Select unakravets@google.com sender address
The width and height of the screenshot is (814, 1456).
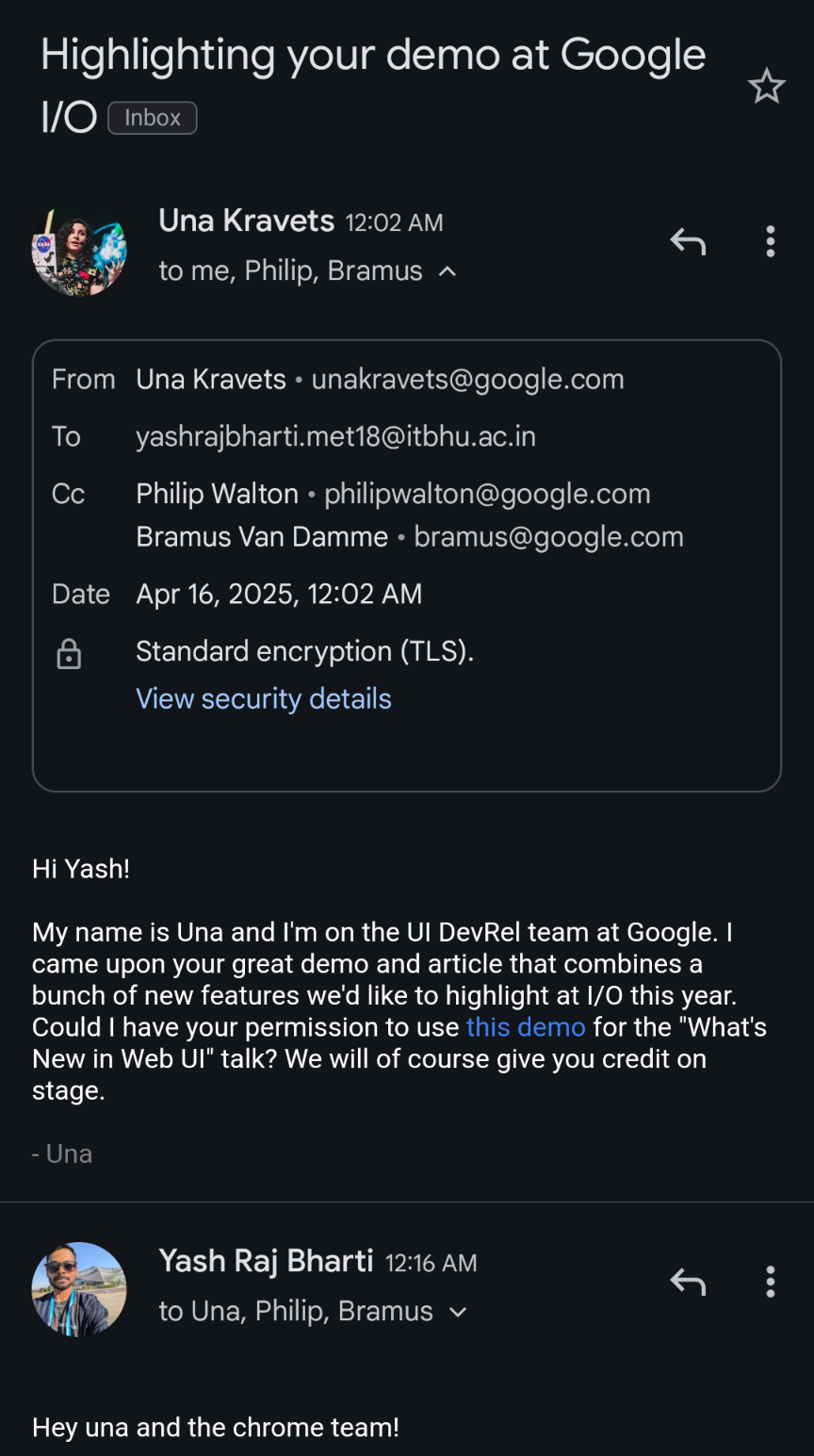click(x=468, y=379)
